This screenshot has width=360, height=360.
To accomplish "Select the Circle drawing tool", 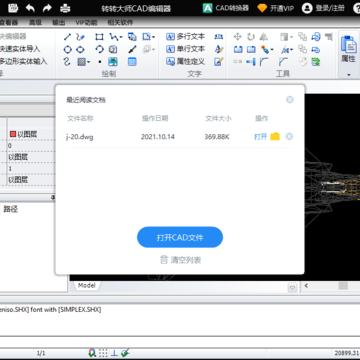I will coord(67,50).
